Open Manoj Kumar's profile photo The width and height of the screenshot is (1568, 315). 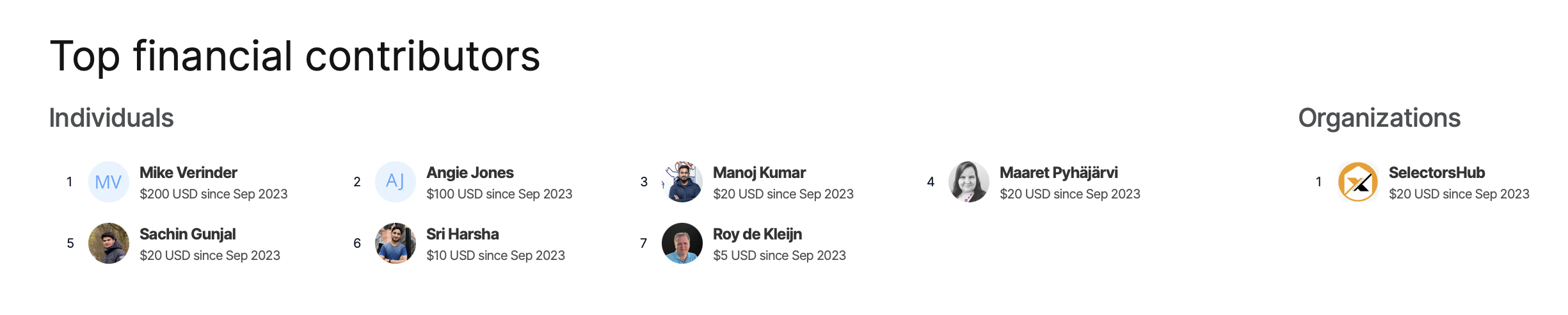click(682, 182)
